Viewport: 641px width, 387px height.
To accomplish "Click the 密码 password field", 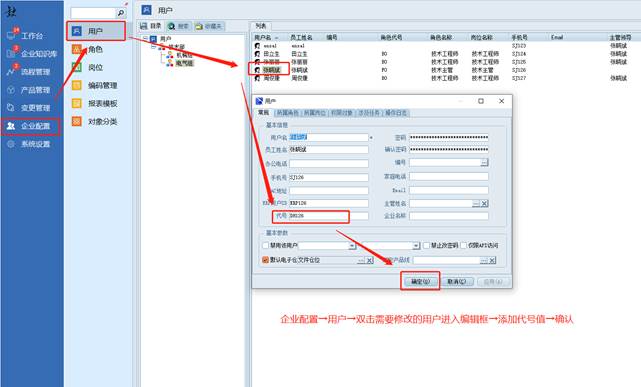I will click(x=449, y=137).
